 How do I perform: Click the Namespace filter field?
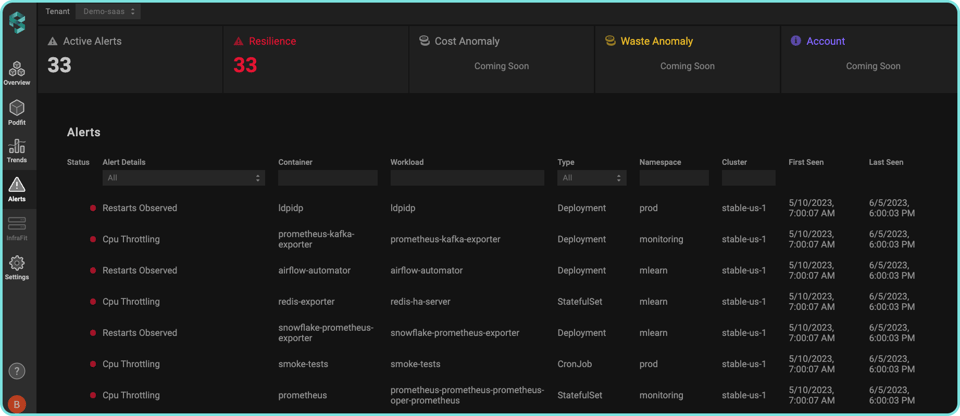pyautogui.click(x=674, y=178)
